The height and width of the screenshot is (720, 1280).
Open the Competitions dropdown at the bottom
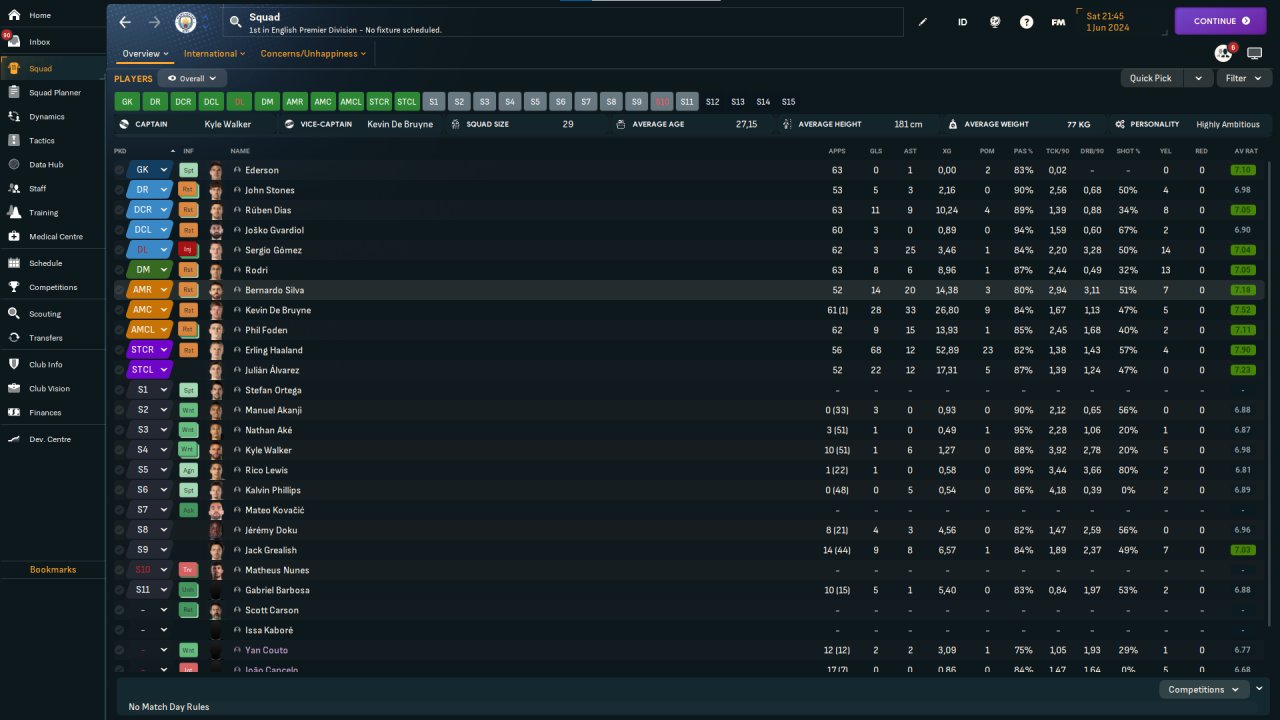point(1203,689)
